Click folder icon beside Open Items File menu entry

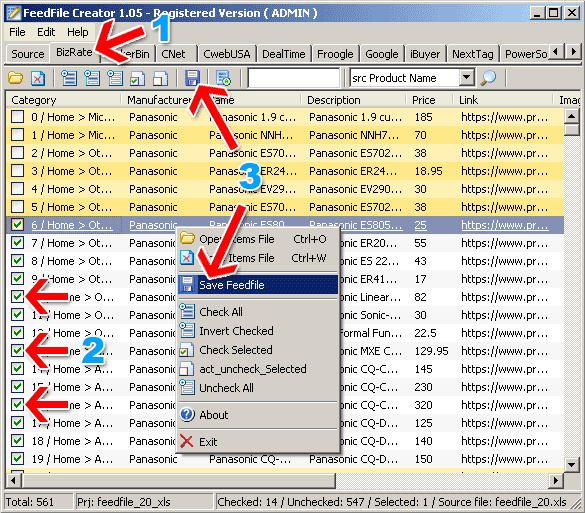187,238
